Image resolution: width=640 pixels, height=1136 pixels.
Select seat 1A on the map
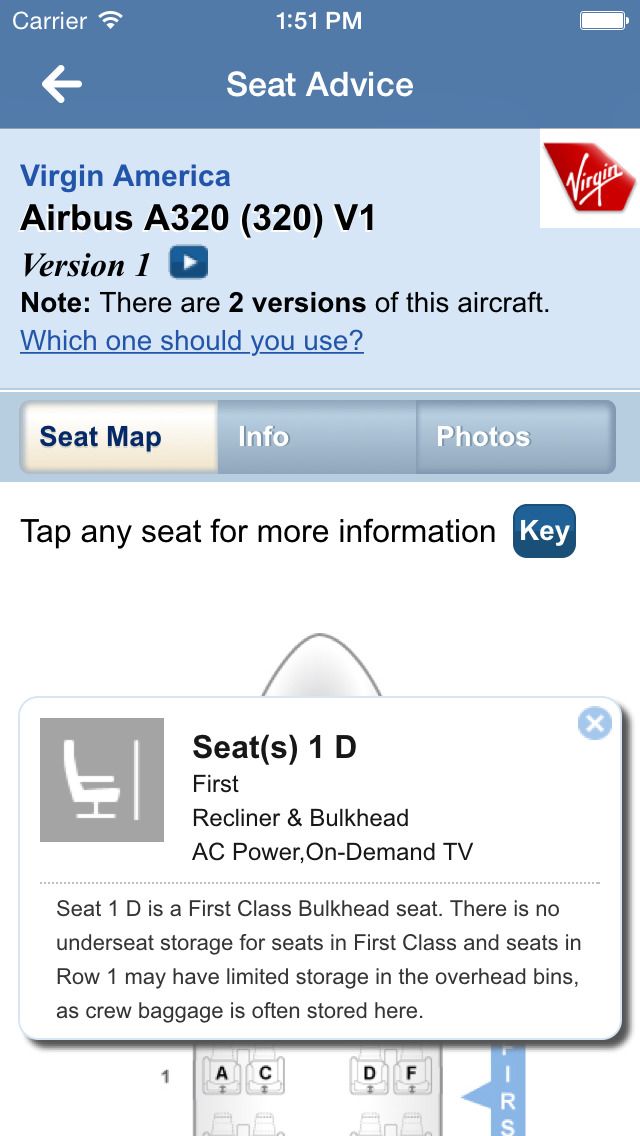click(x=222, y=1075)
